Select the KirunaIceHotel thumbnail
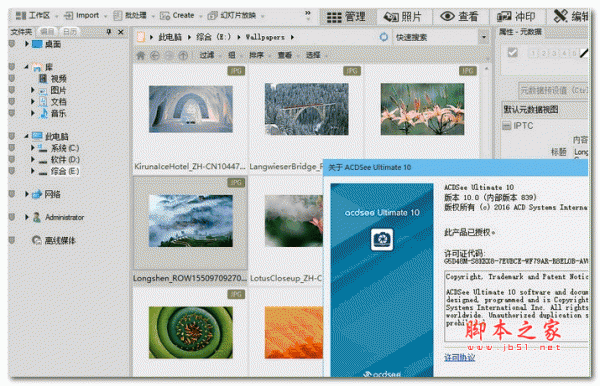The height and width of the screenshot is (386, 600). click(x=191, y=109)
